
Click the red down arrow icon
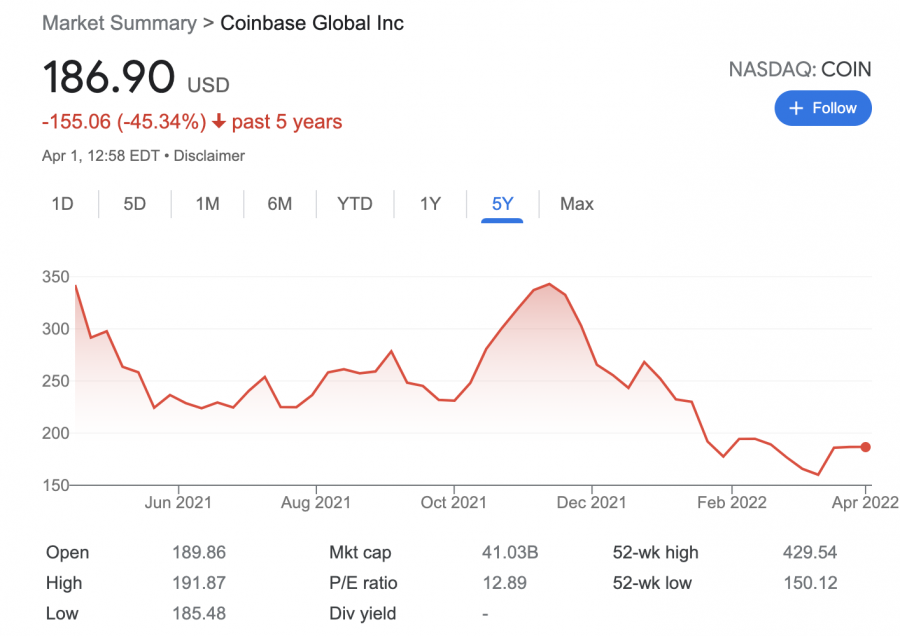pos(219,121)
